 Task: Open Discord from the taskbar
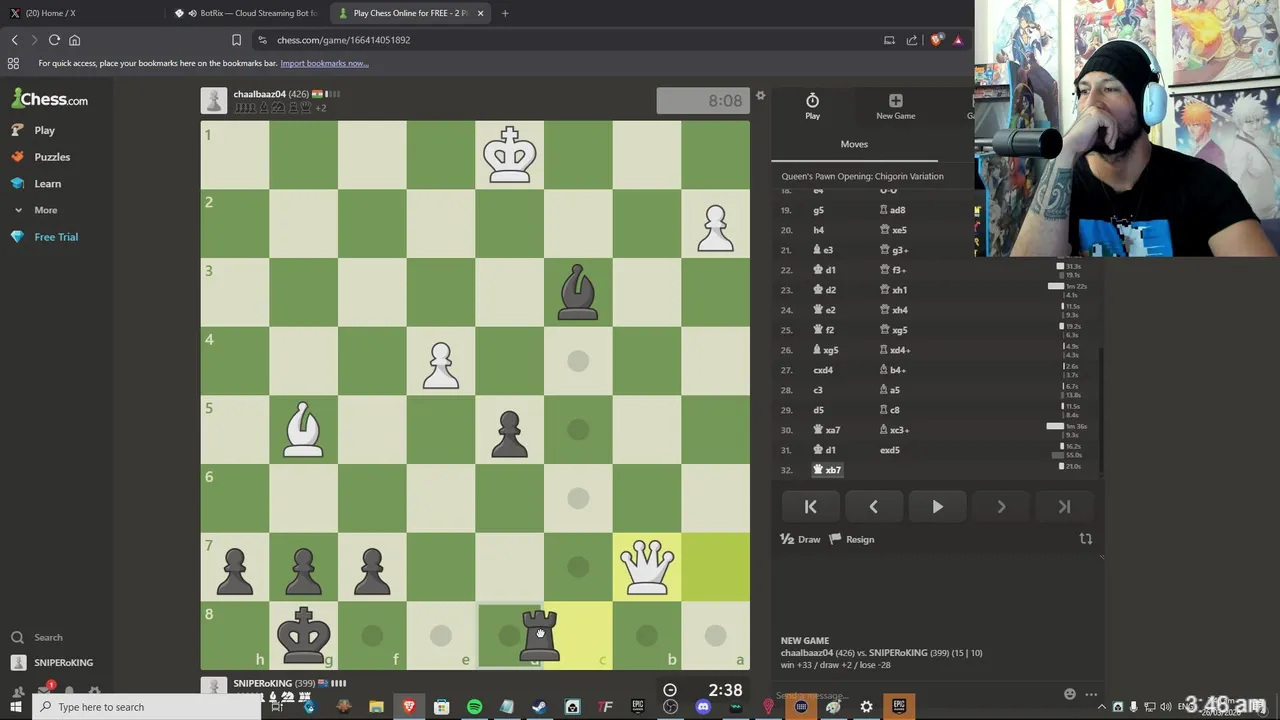703,707
